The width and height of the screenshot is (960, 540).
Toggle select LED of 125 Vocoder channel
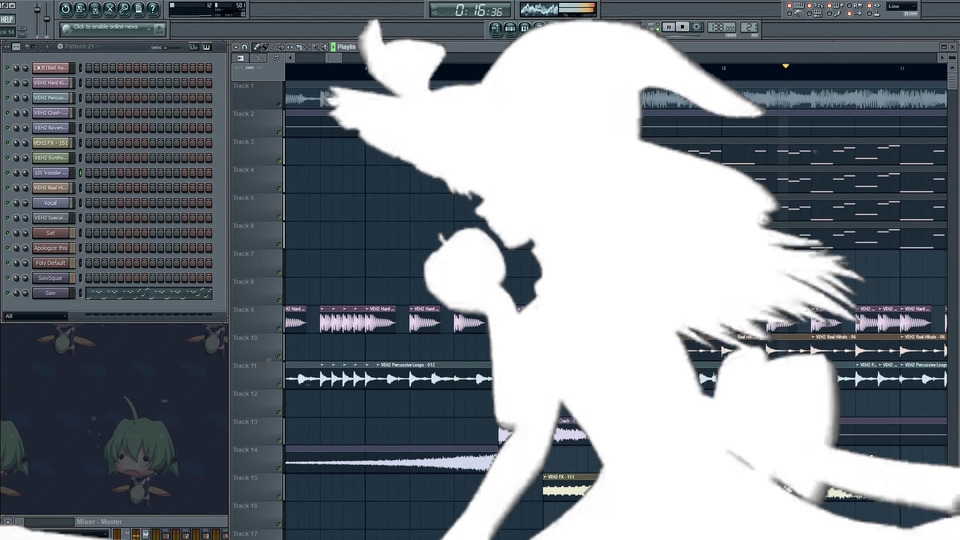pos(80,173)
